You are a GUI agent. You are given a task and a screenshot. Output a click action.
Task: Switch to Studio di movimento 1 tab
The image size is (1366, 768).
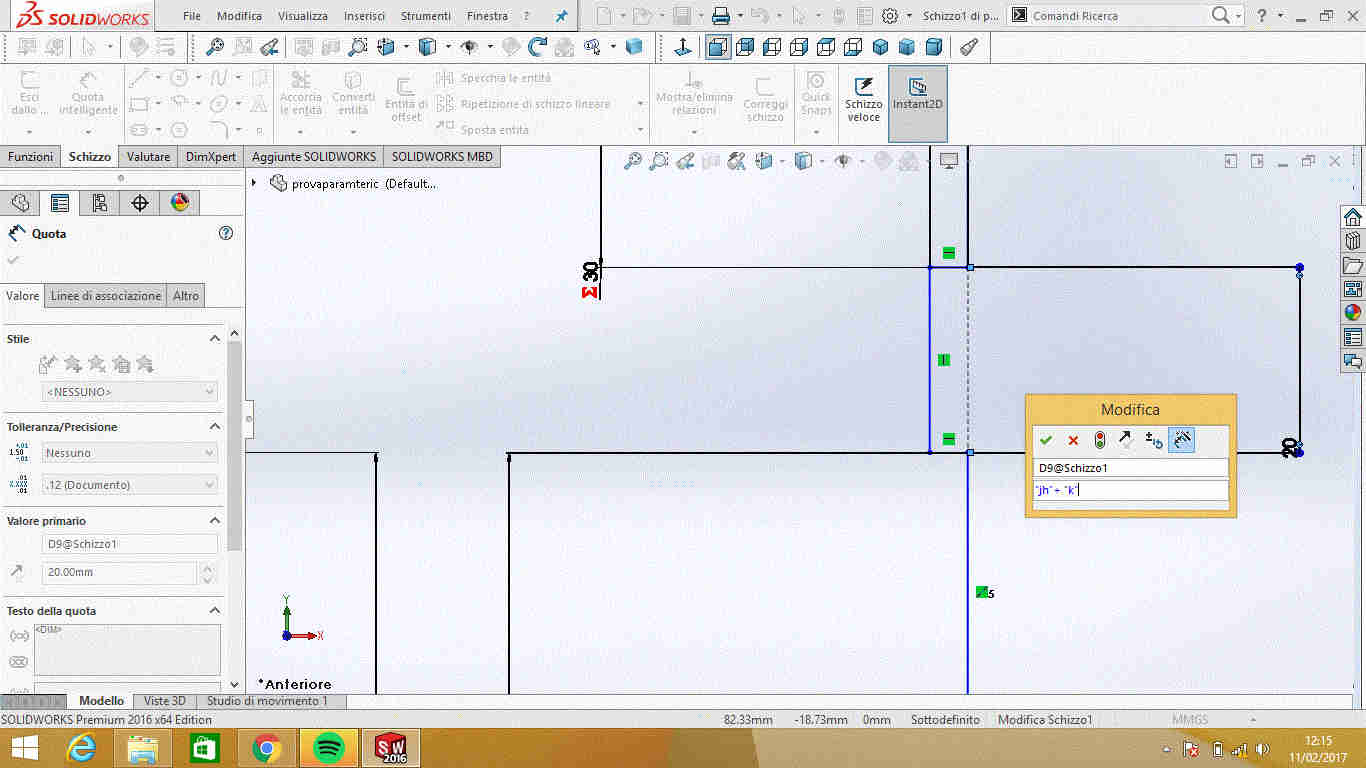point(267,701)
